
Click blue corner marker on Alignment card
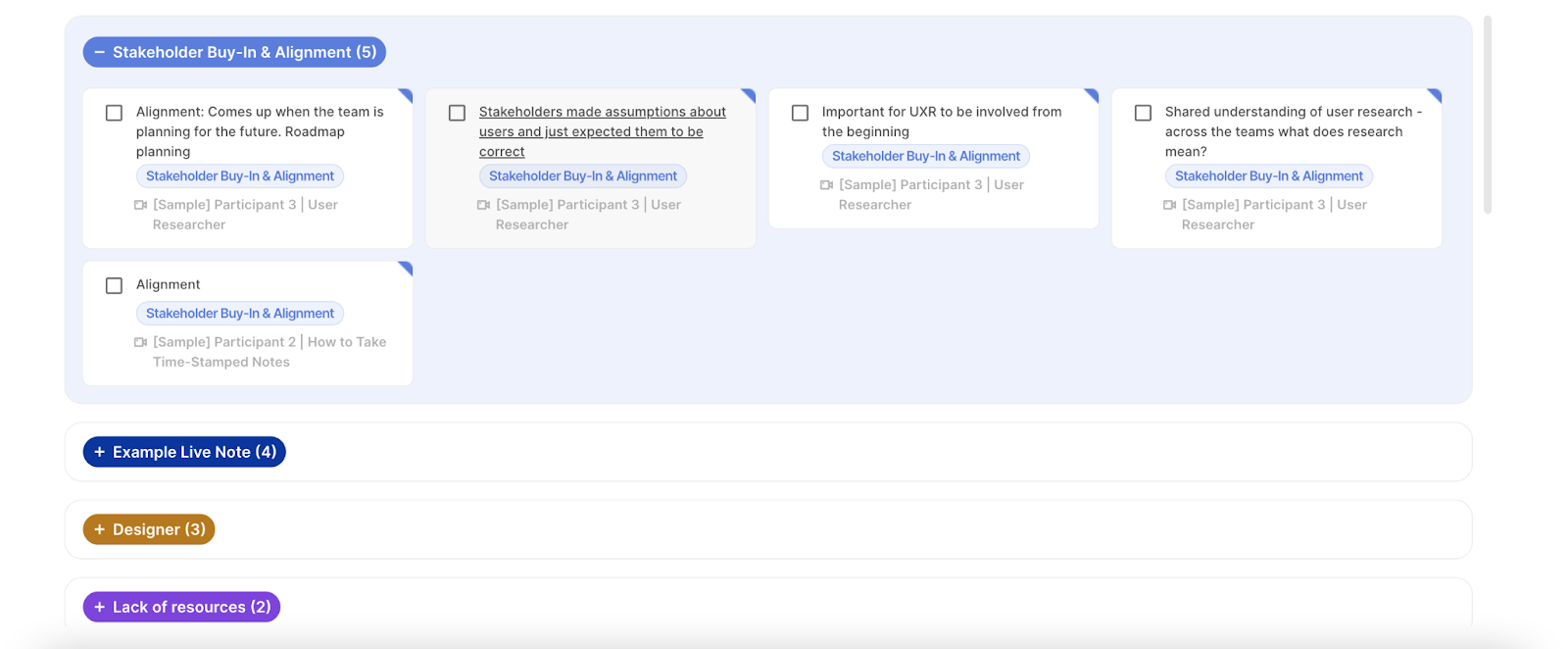coord(407,268)
